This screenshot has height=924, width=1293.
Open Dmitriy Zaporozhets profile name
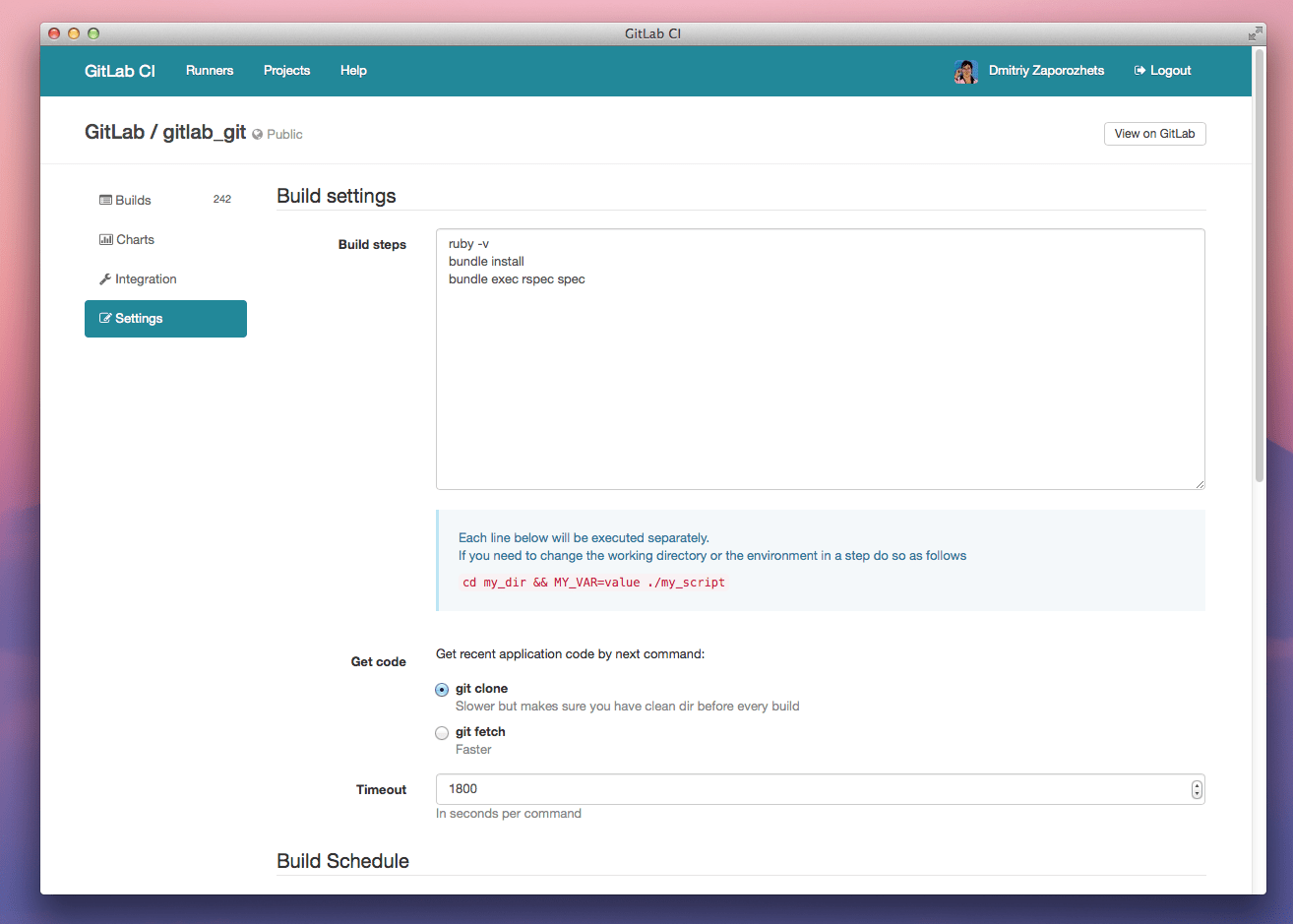[x=1046, y=71]
